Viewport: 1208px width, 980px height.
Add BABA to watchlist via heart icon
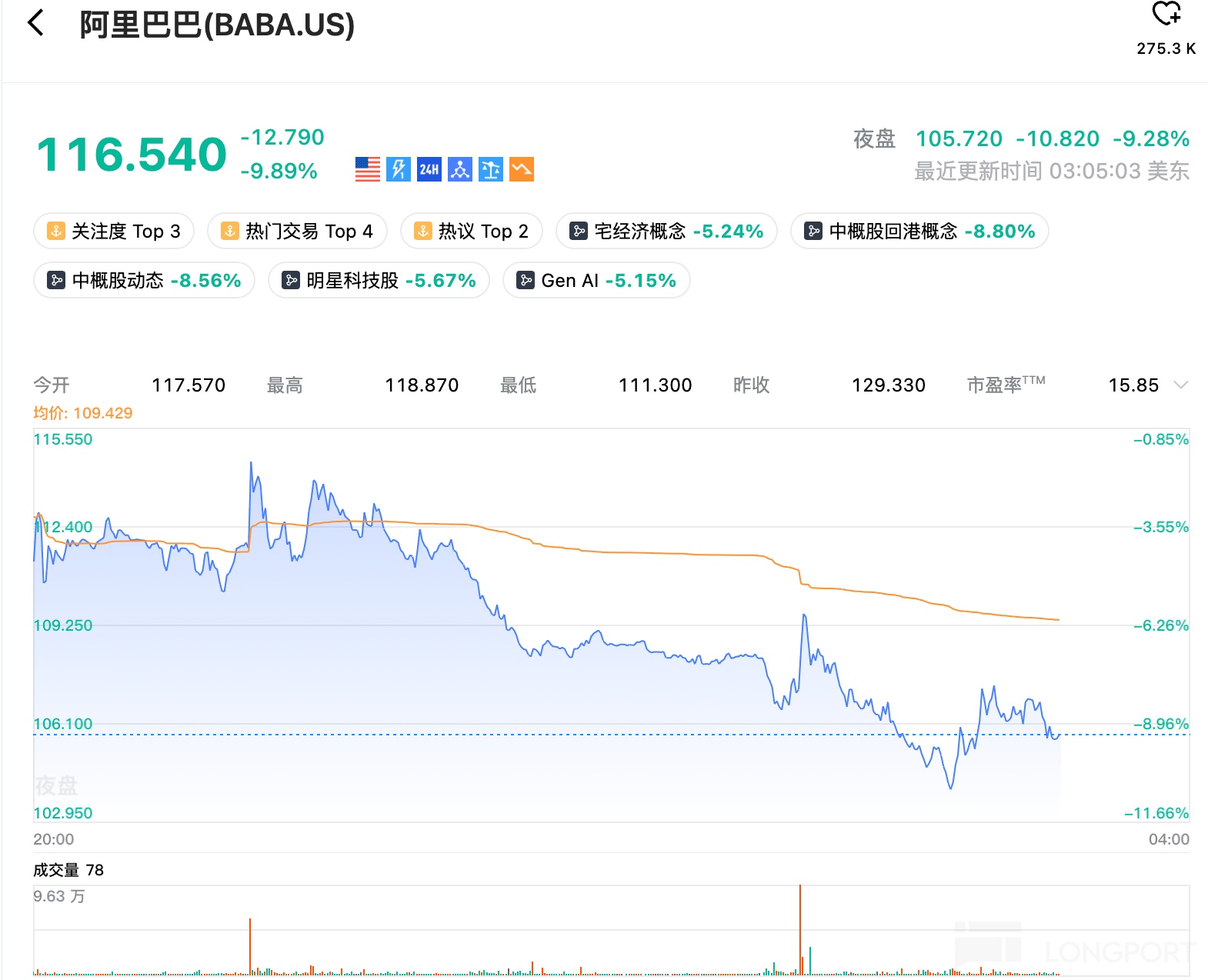point(1166,14)
